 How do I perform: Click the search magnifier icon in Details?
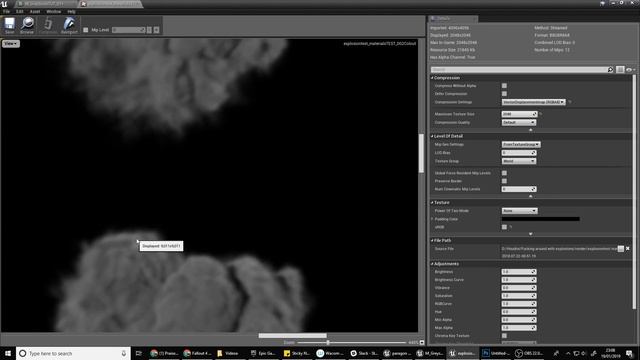point(611,70)
